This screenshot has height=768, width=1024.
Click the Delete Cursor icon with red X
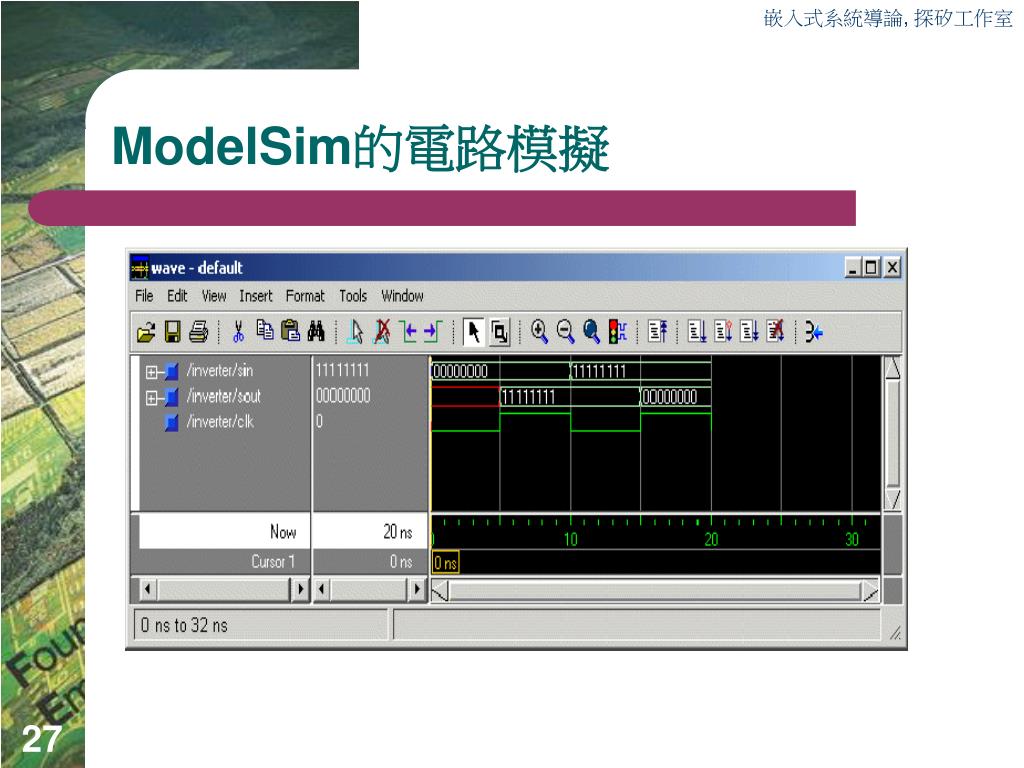(382, 332)
